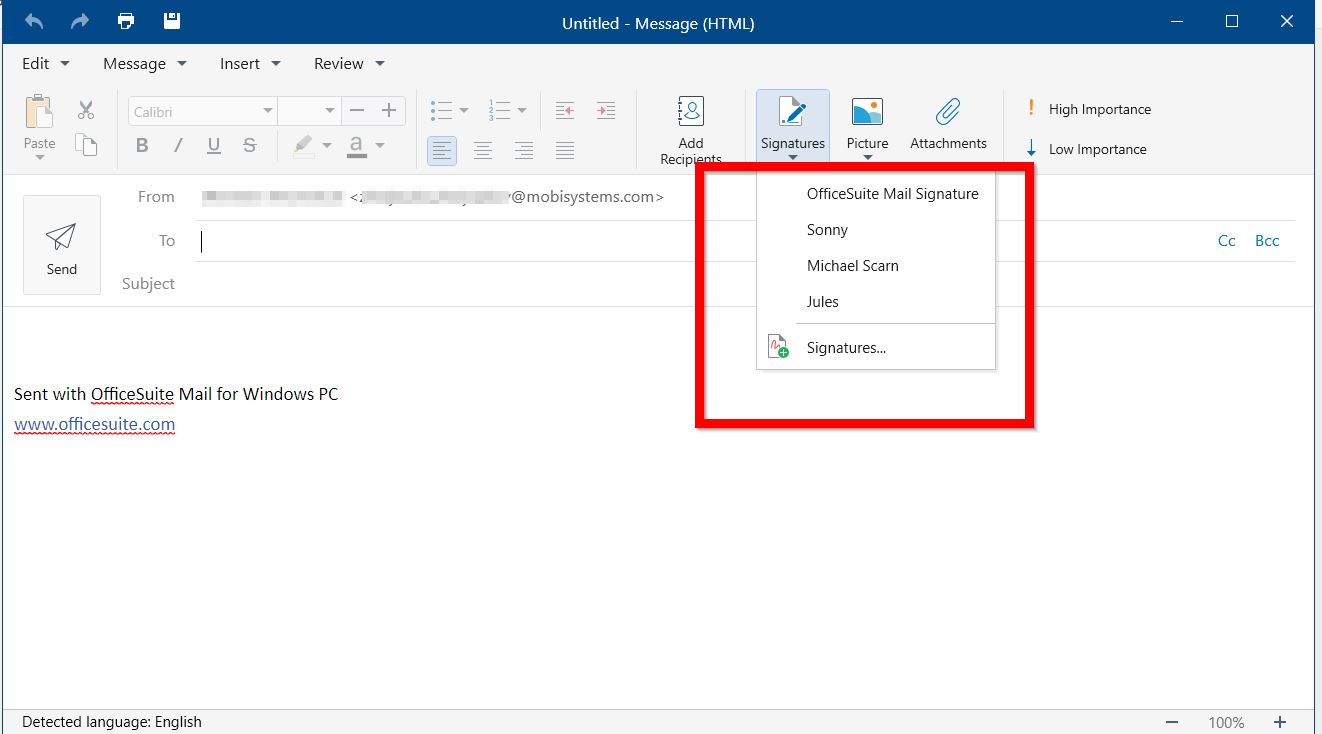Zoom out with the minus button
Image resolution: width=1322 pixels, height=734 pixels.
point(1171,722)
